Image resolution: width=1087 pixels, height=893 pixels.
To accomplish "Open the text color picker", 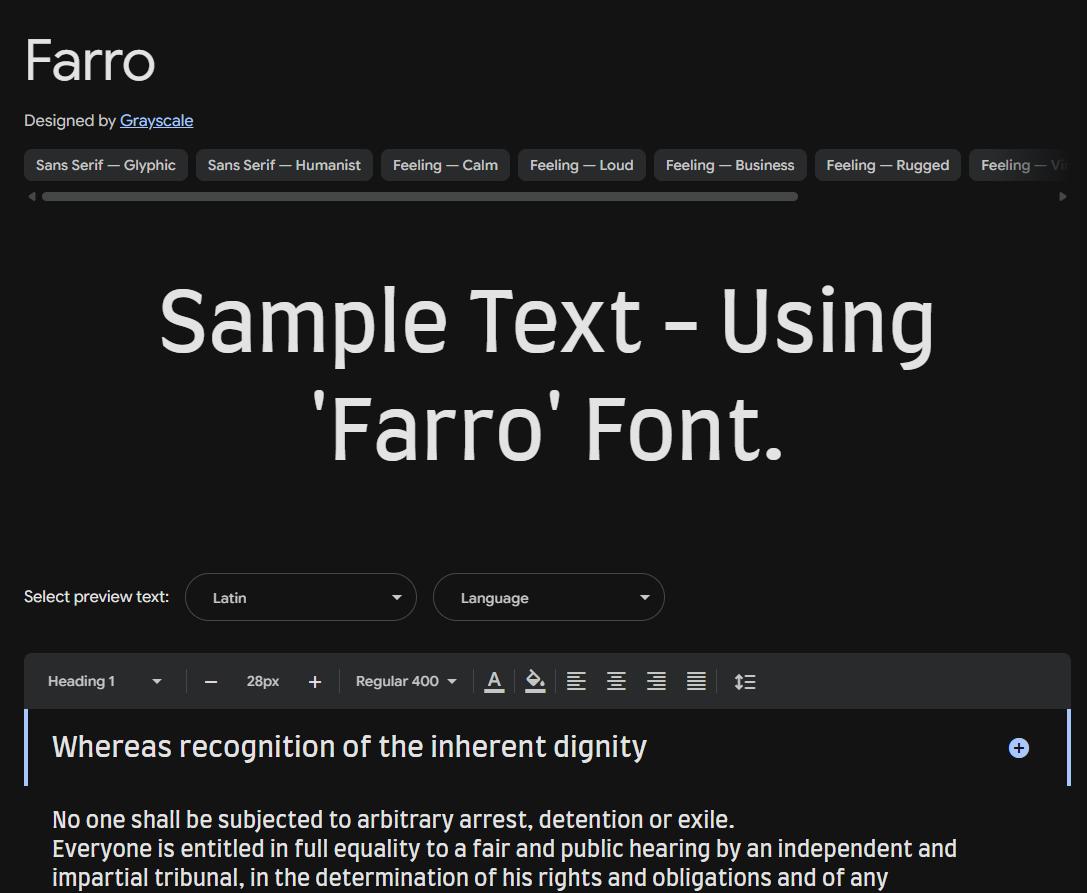I will coord(494,682).
